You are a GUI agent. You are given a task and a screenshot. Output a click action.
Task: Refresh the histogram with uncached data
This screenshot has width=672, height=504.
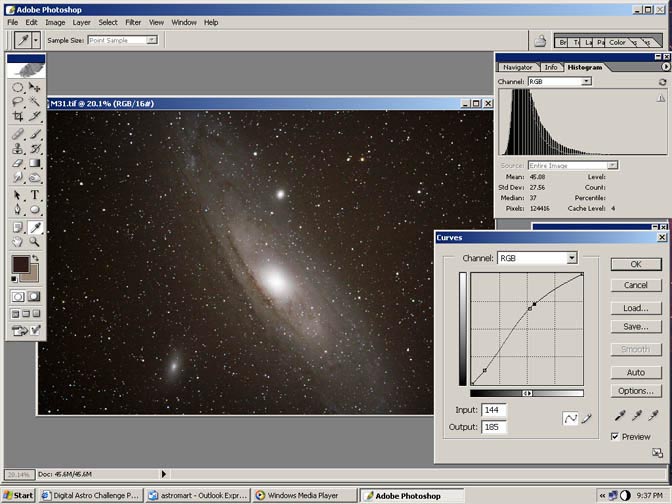coord(661,81)
